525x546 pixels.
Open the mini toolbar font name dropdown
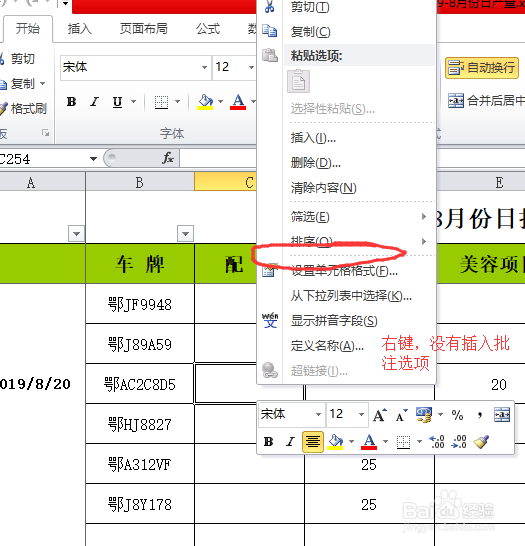coord(318,414)
